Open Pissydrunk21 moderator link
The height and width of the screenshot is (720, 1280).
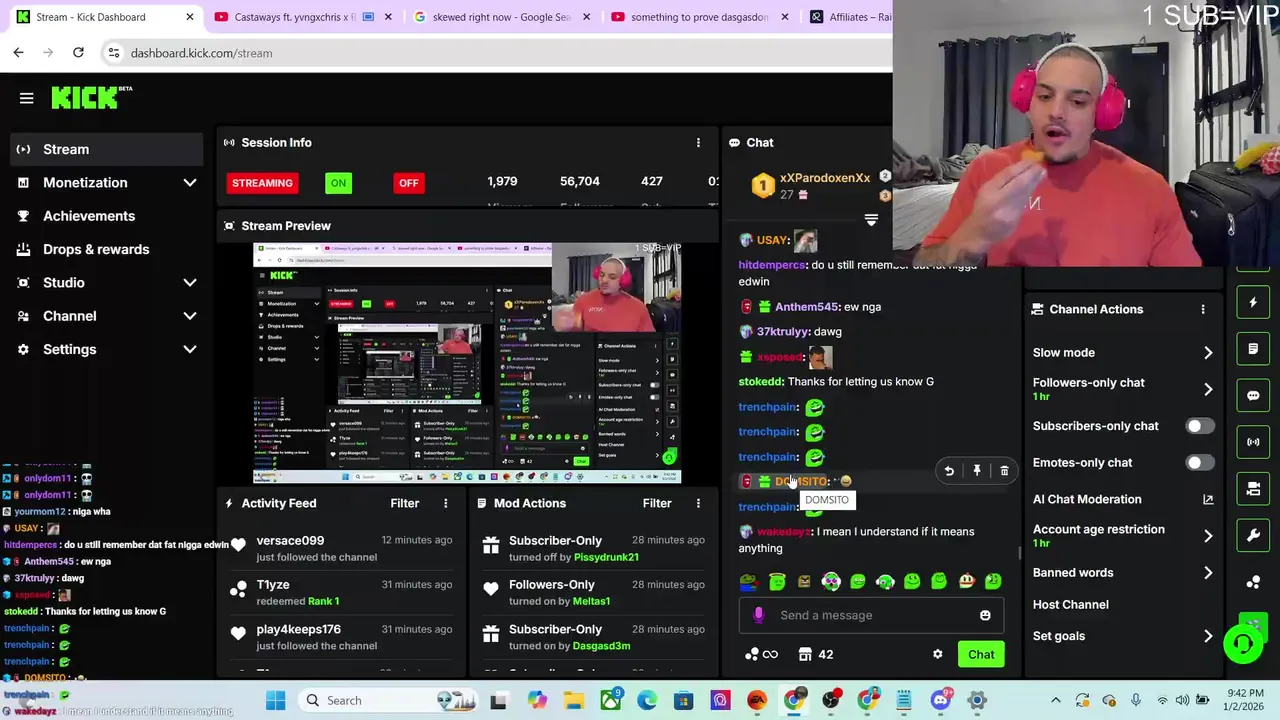pyautogui.click(x=606, y=557)
